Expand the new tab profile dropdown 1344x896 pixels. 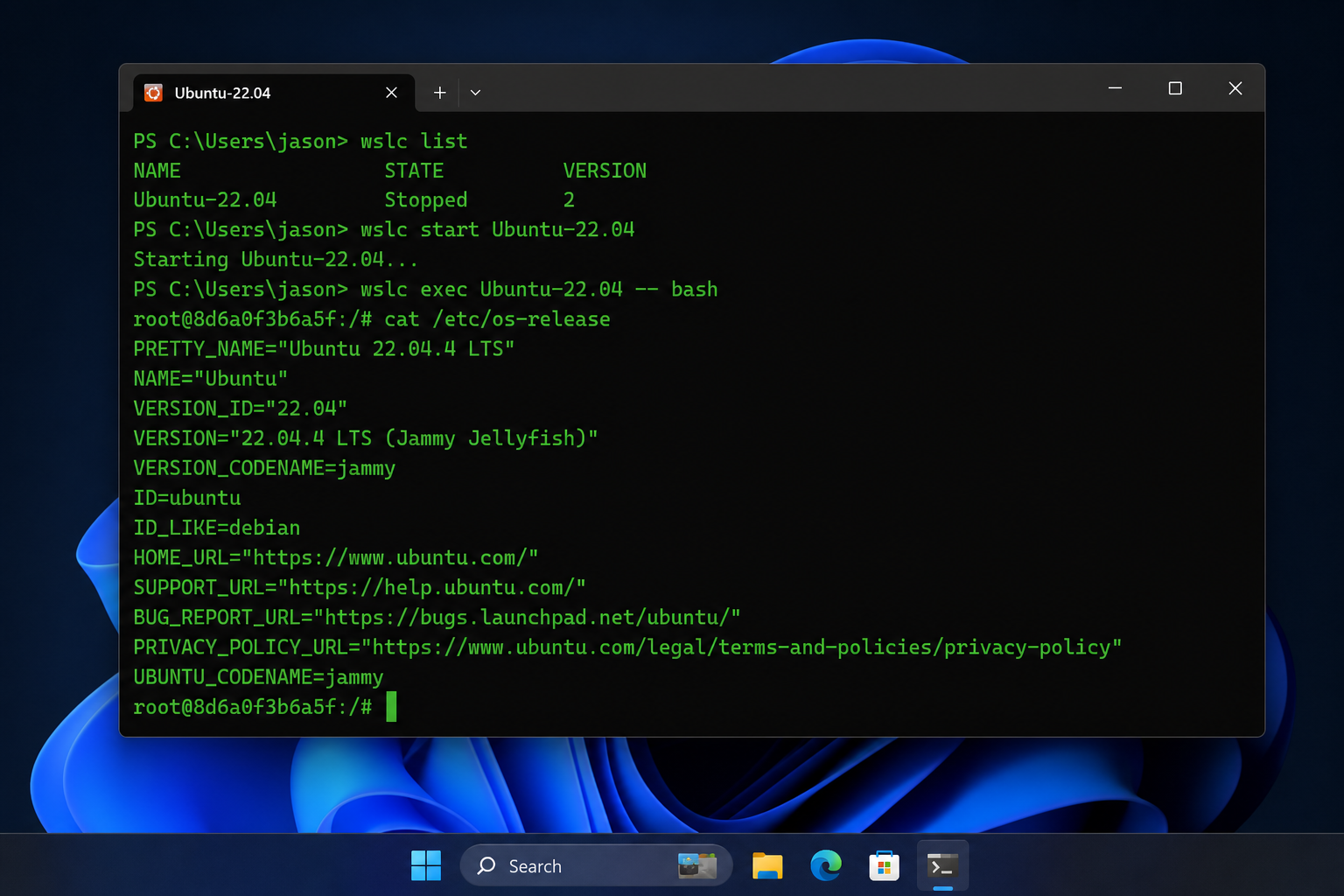point(475,93)
